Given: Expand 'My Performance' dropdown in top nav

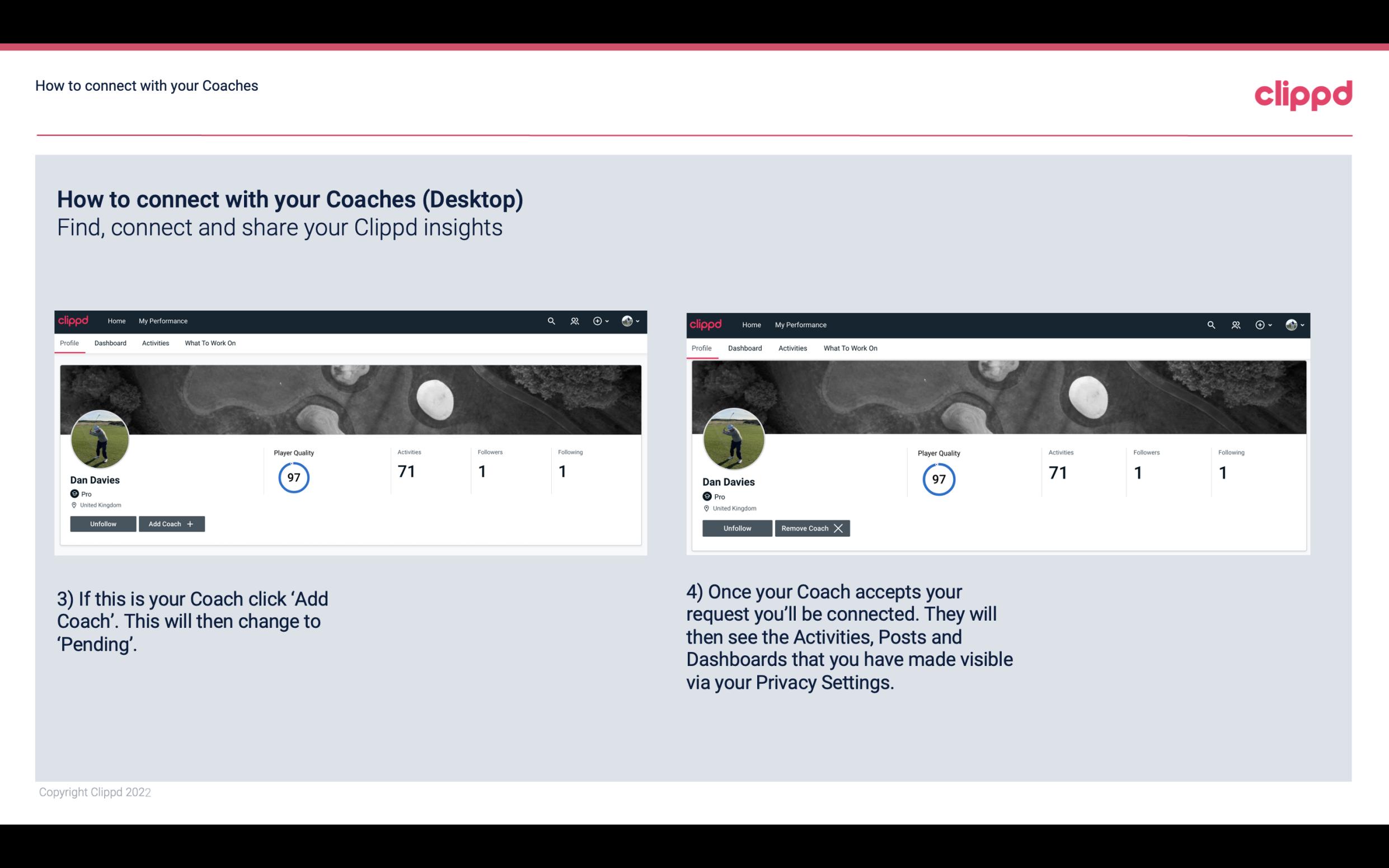Looking at the screenshot, I should [162, 320].
